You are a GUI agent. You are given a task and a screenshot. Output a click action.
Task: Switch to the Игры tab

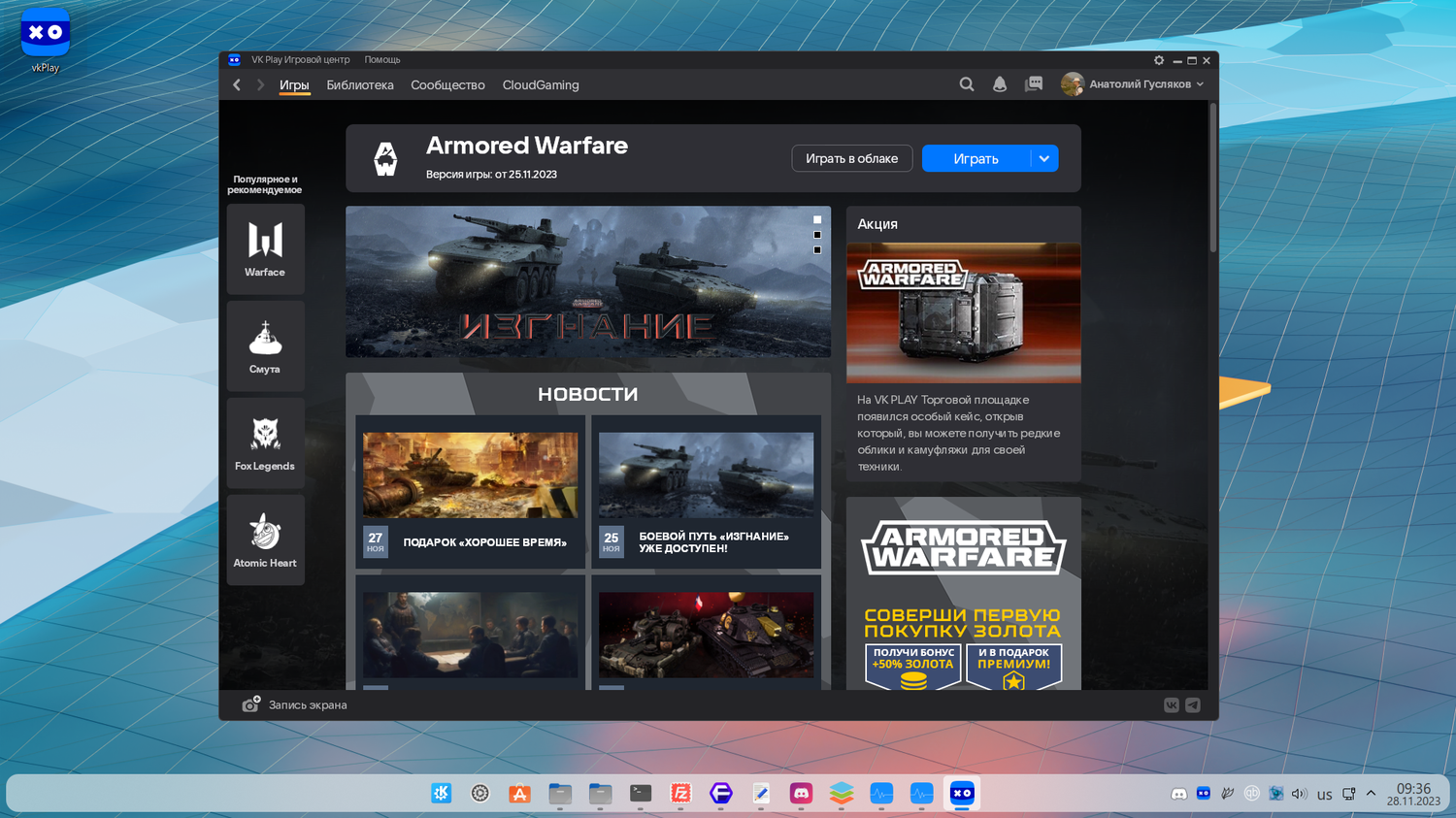coord(294,85)
